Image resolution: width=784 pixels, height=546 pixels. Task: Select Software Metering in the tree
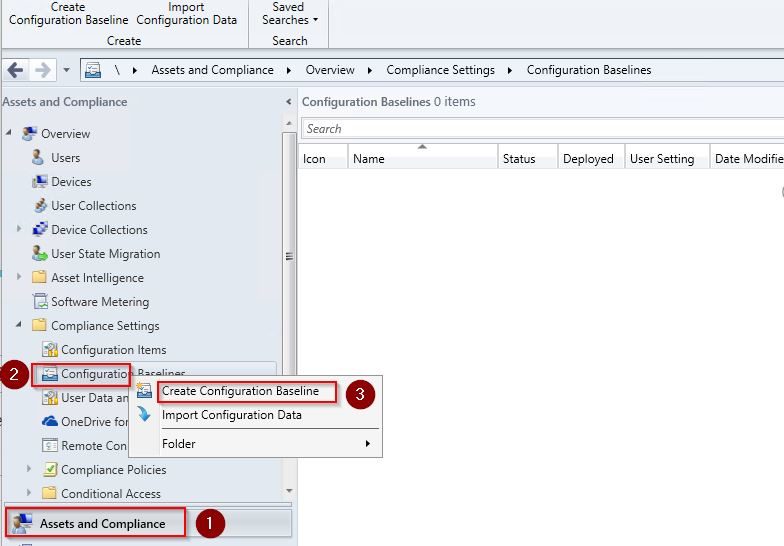pyautogui.click(x=100, y=302)
